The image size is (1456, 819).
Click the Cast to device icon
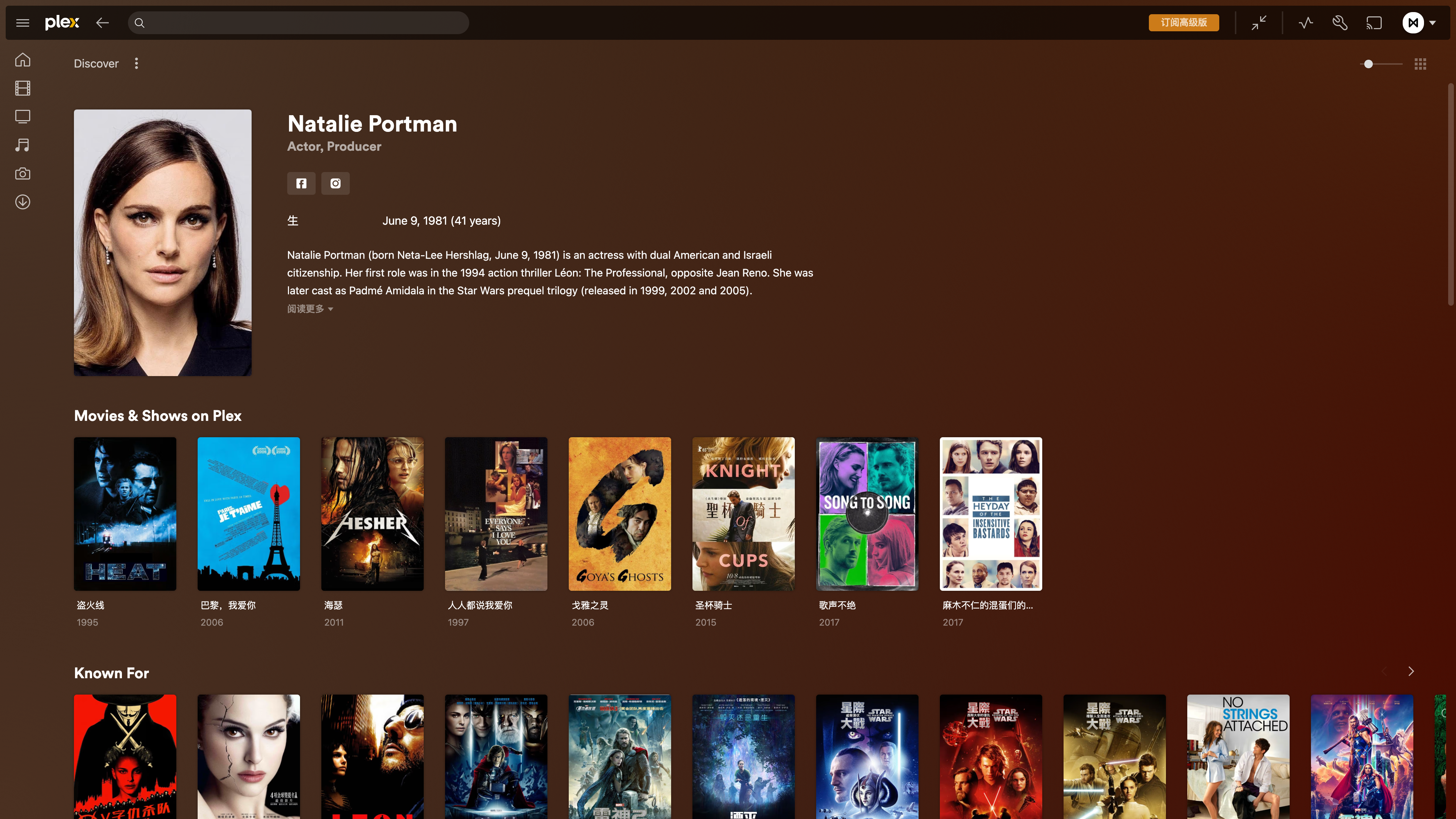[1374, 23]
